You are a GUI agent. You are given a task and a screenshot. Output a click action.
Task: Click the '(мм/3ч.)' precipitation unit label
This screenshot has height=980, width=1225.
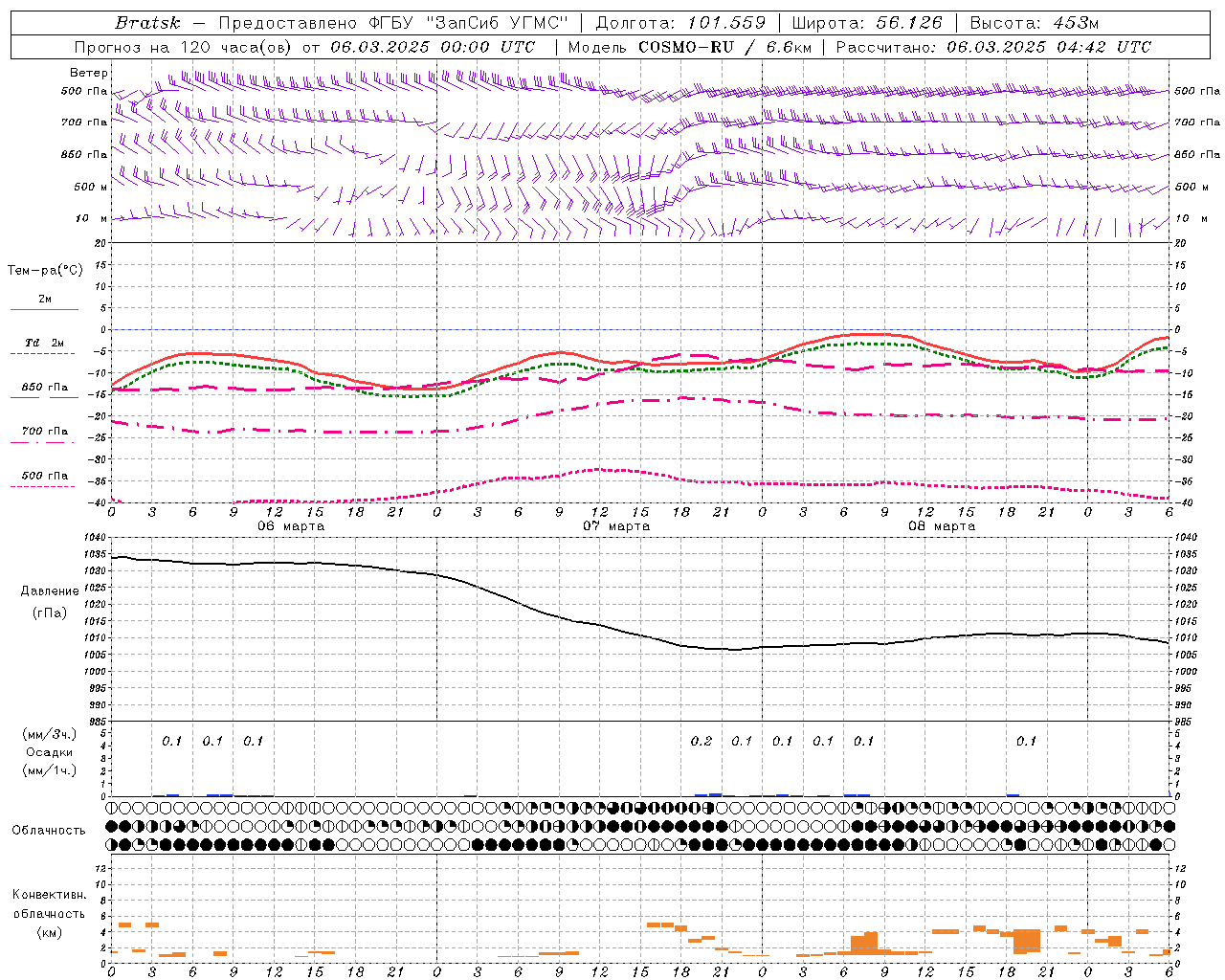tap(50, 734)
